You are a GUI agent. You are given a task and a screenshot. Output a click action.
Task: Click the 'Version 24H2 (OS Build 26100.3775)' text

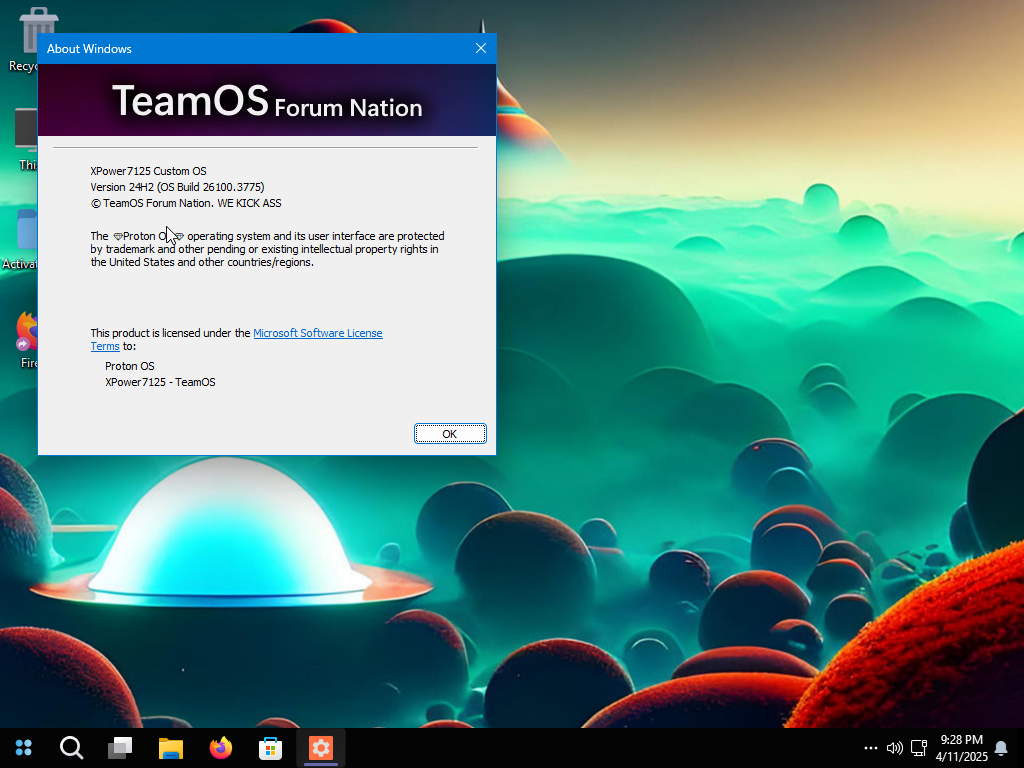coord(177,187)
